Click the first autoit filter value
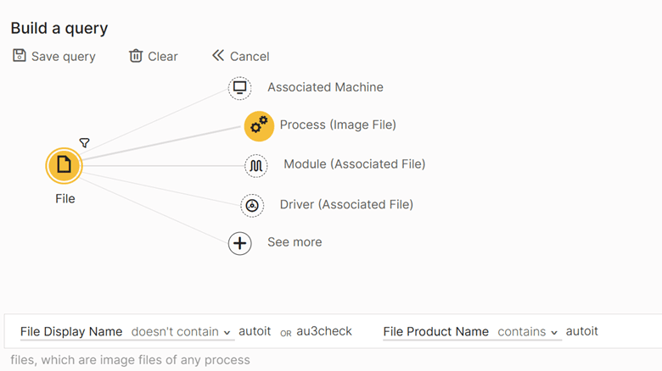Image resolution: width=662 pixels, height=371 pixels. [255, 331]
